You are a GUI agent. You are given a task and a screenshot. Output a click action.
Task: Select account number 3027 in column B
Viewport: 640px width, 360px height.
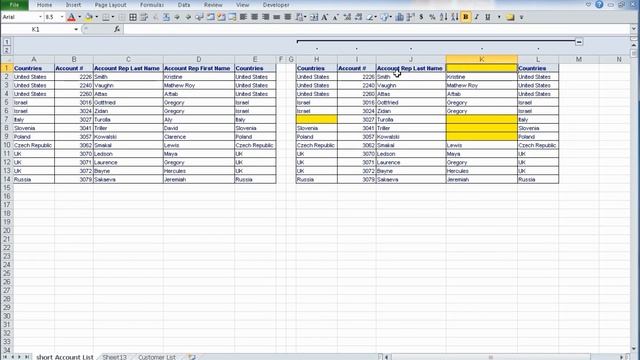coord(74,120)
